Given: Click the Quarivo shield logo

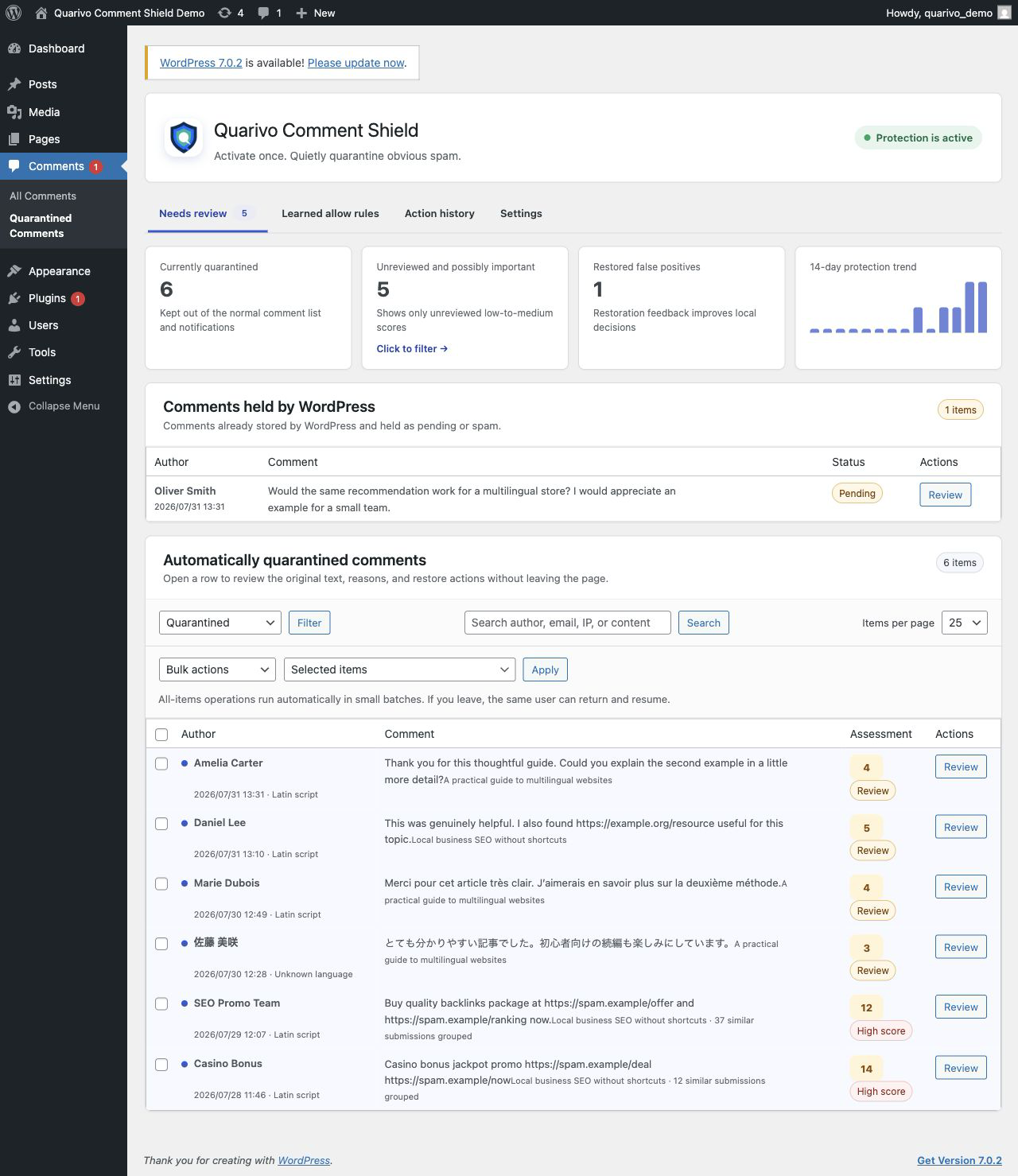Looking at the screenshot, I should click(184, 138).
